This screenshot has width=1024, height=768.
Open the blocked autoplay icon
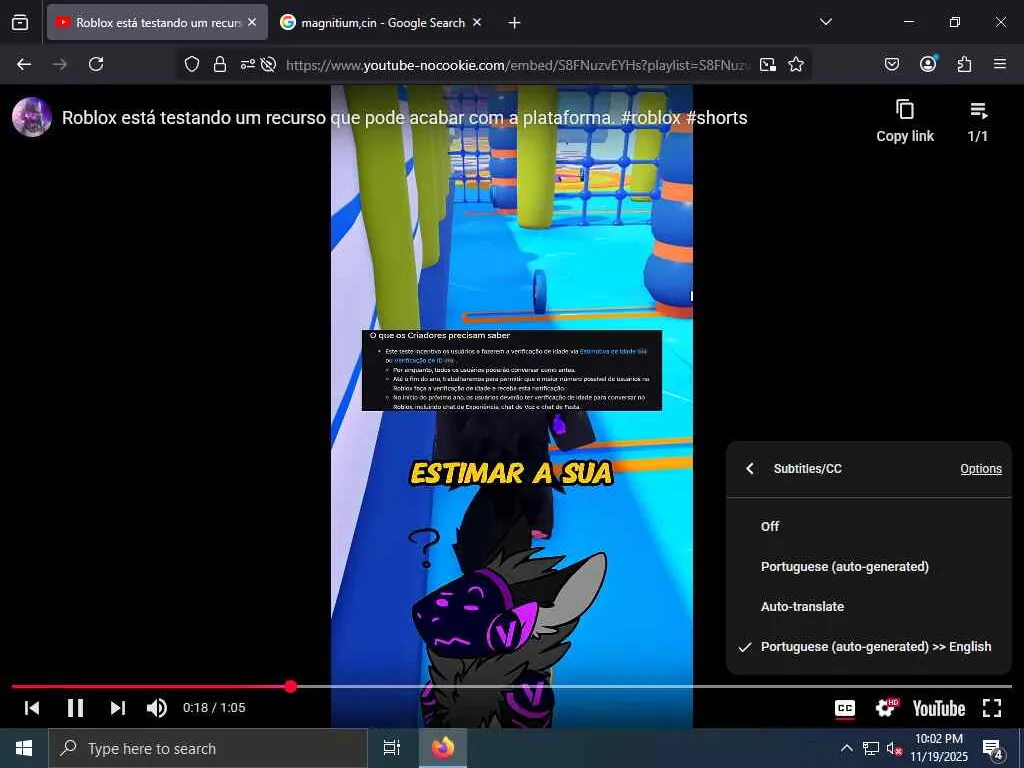tap(268, 64)
